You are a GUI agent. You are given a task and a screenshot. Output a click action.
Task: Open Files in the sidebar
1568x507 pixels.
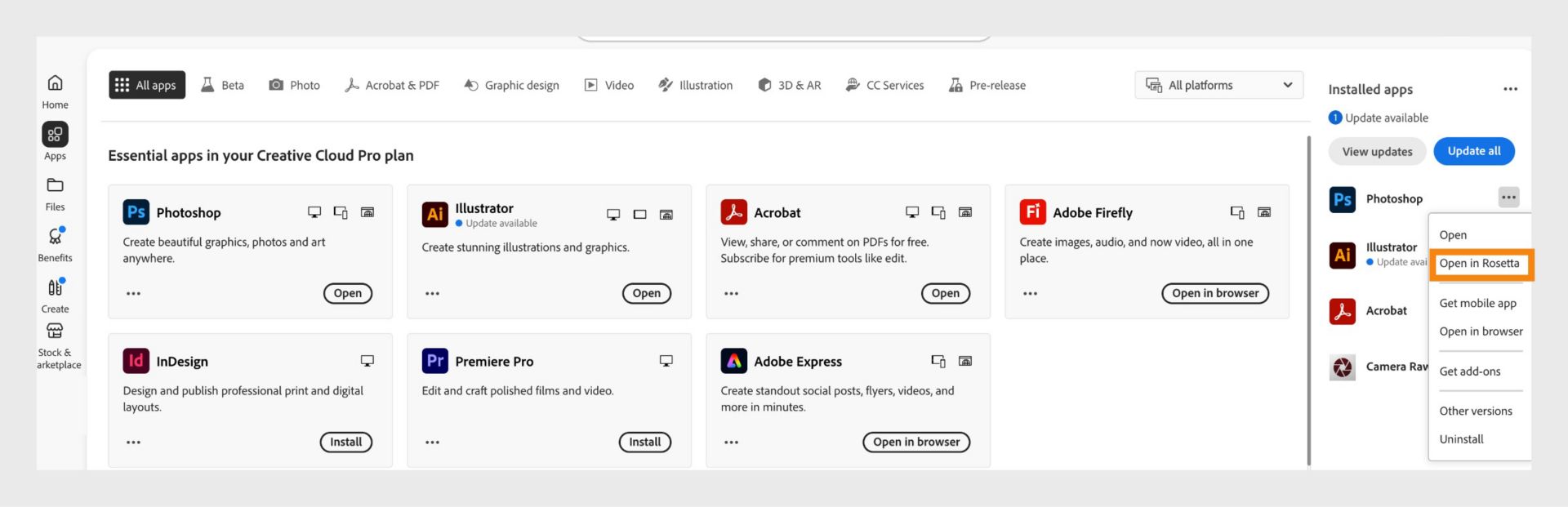[x=55, y=194]
